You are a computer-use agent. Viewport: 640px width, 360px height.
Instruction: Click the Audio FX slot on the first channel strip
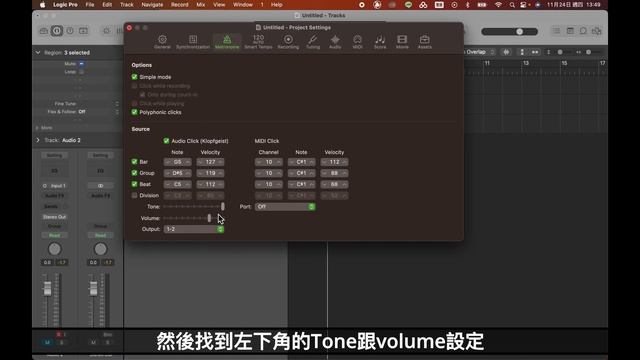tap(54, 196)
